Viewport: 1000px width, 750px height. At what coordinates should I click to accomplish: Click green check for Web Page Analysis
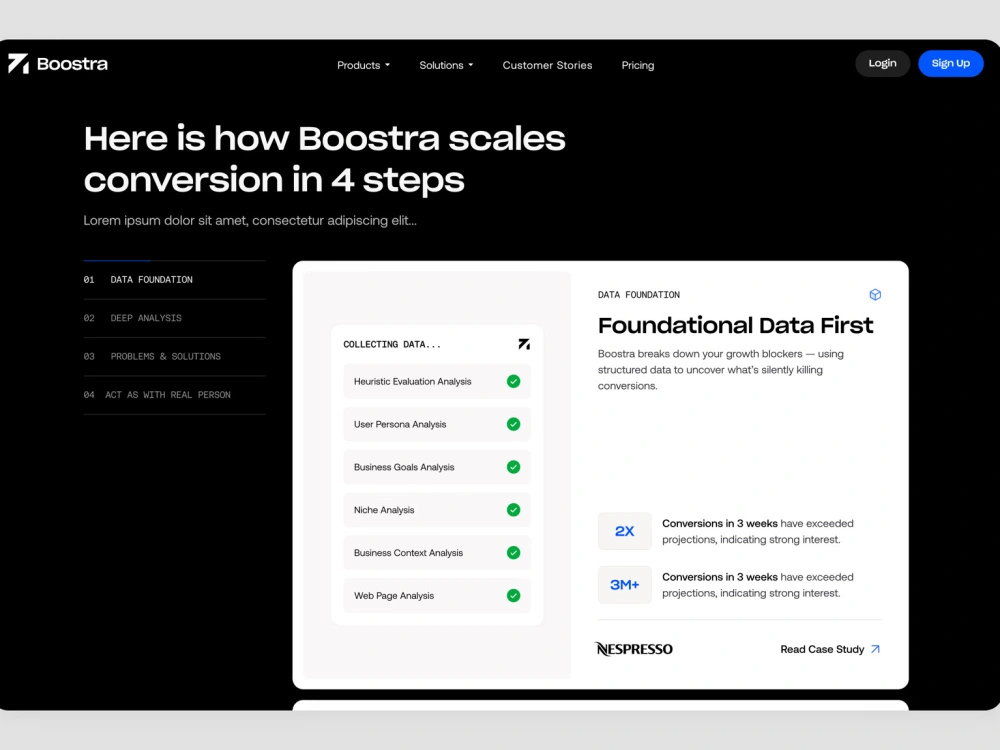(513, 596)
